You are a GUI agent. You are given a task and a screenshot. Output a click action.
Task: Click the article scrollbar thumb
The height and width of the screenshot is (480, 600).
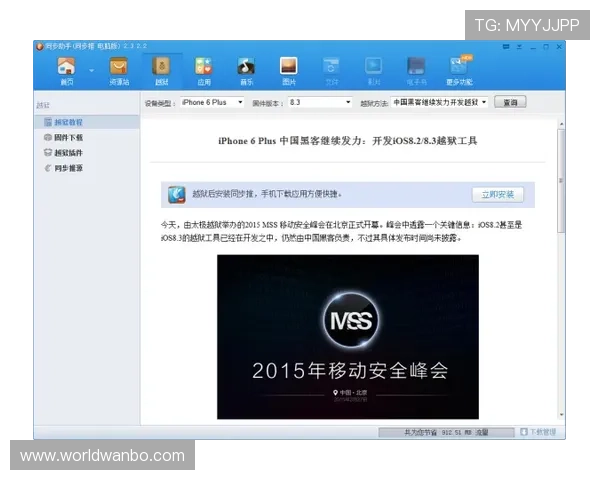pyautogui.click(x=561, y=181)
